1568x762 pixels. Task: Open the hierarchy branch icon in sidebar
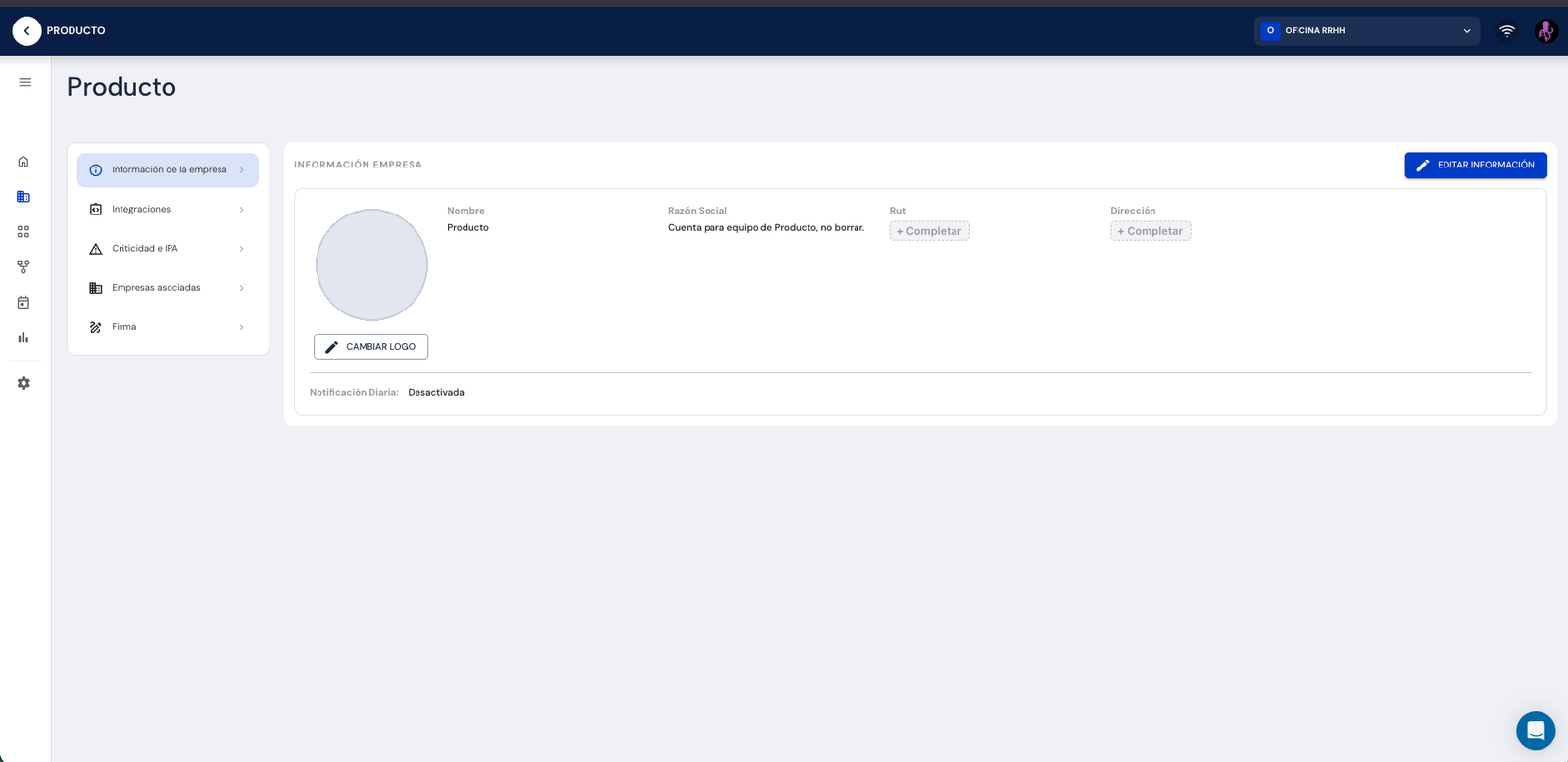[x=24, y=266]
